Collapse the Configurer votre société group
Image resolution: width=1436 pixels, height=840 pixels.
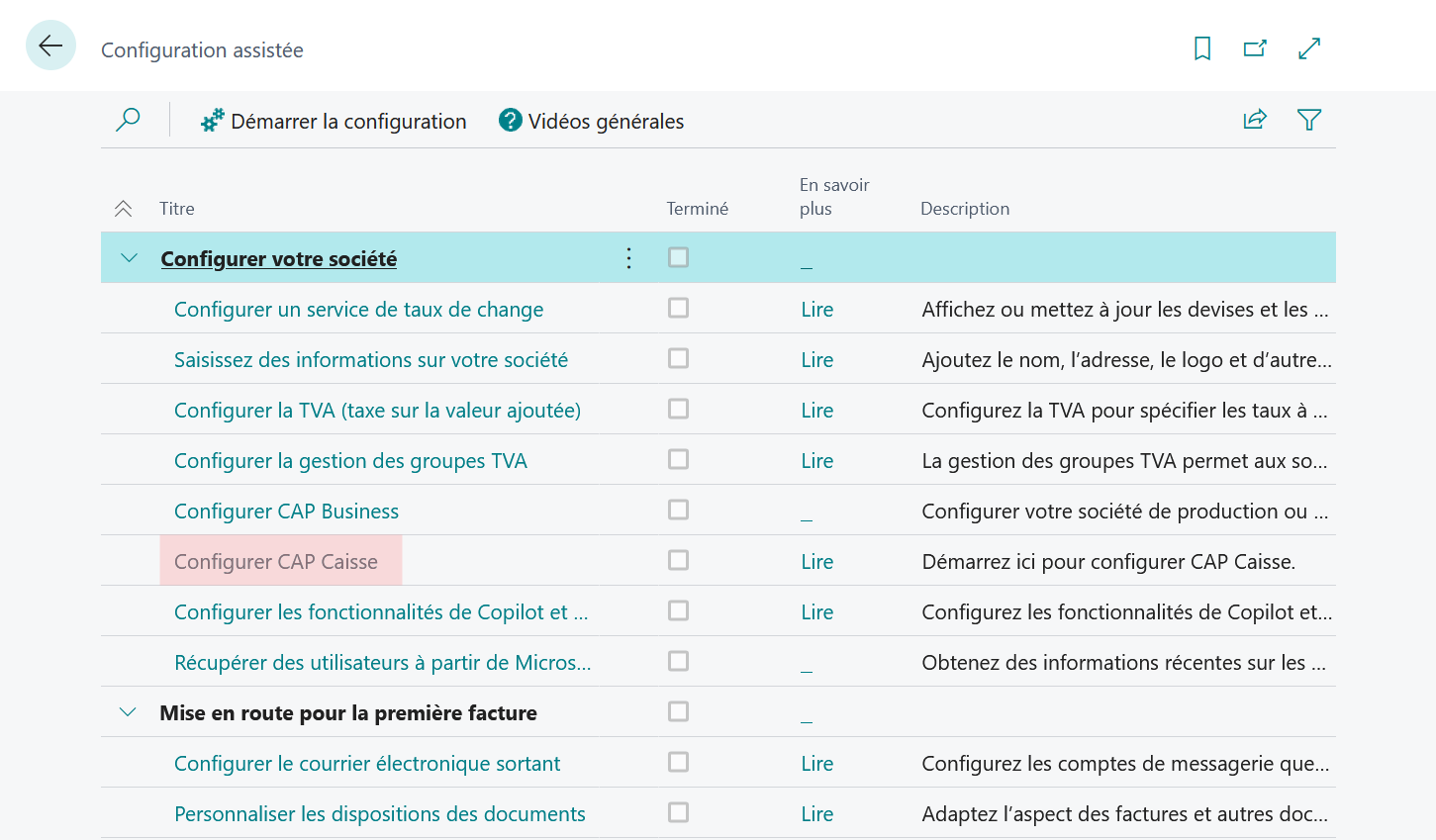click(129, 258)
